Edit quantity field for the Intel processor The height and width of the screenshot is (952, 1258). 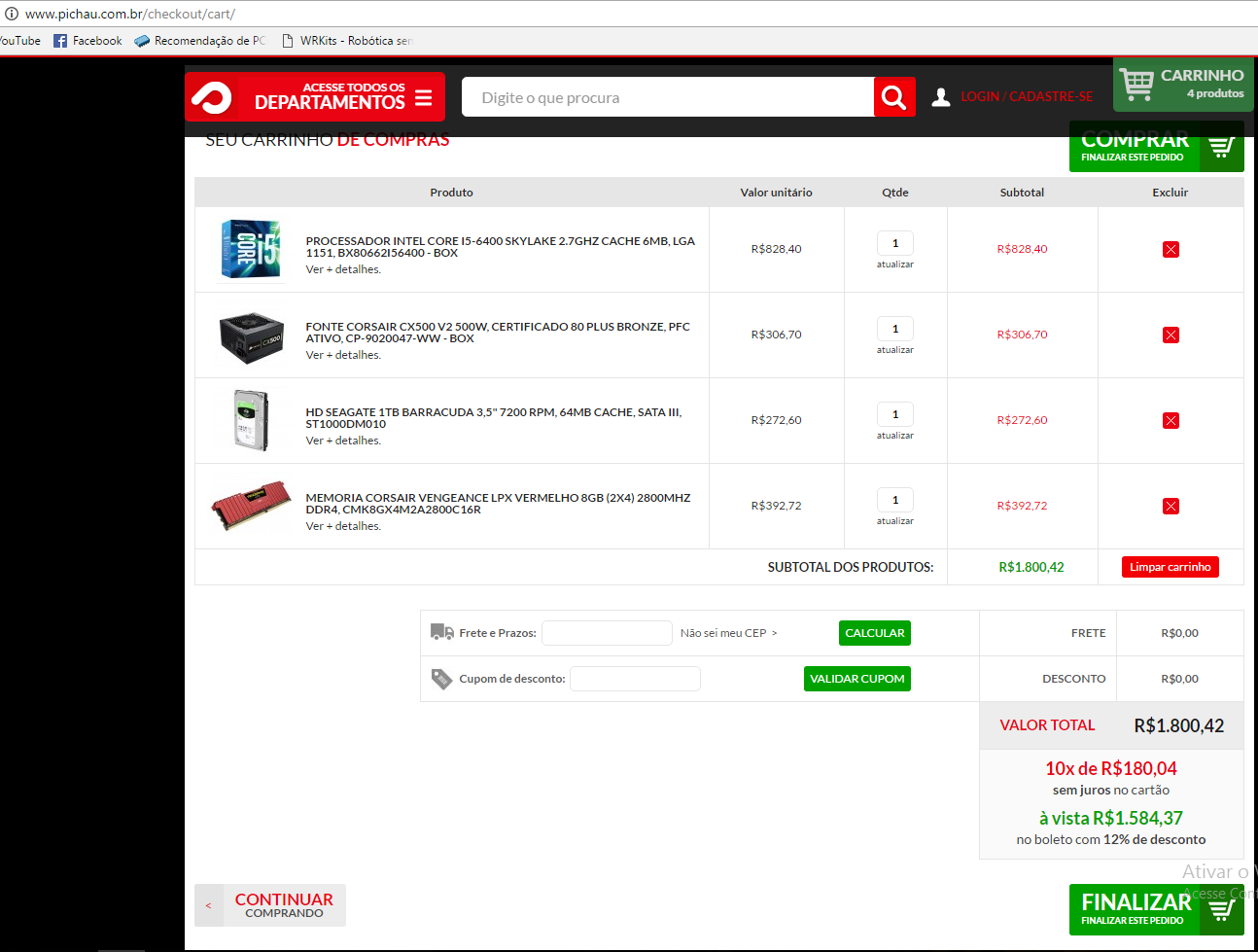click(895, 243)
